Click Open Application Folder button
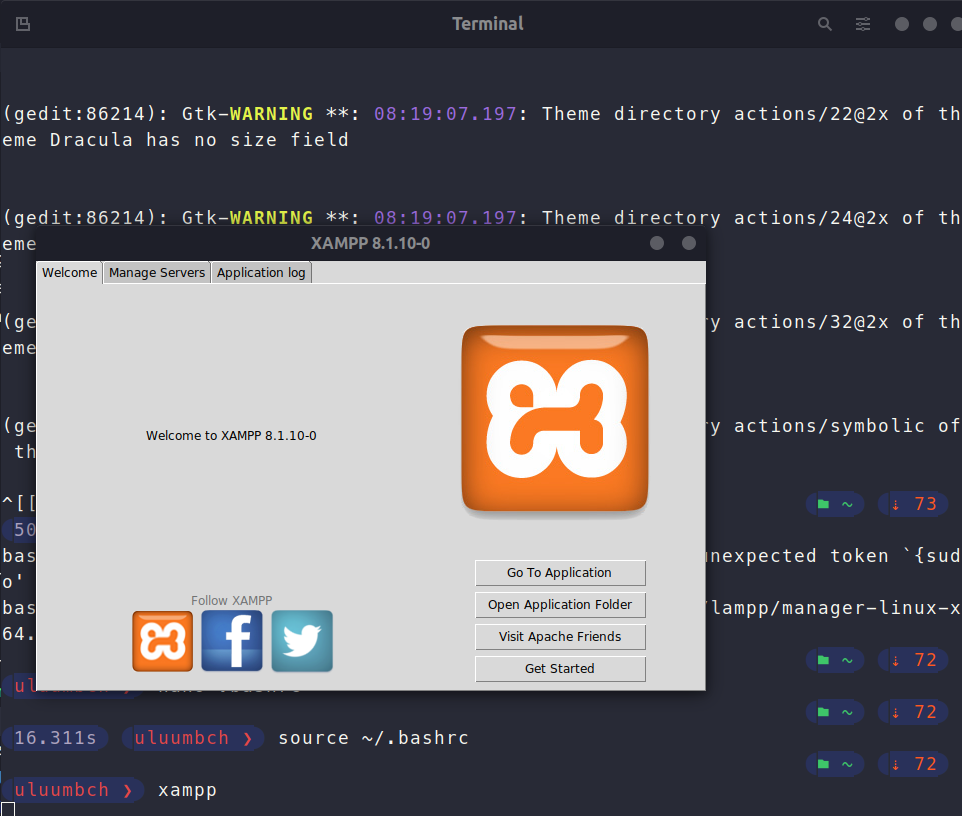Screen dimensions: 962x816 point(560,604)
